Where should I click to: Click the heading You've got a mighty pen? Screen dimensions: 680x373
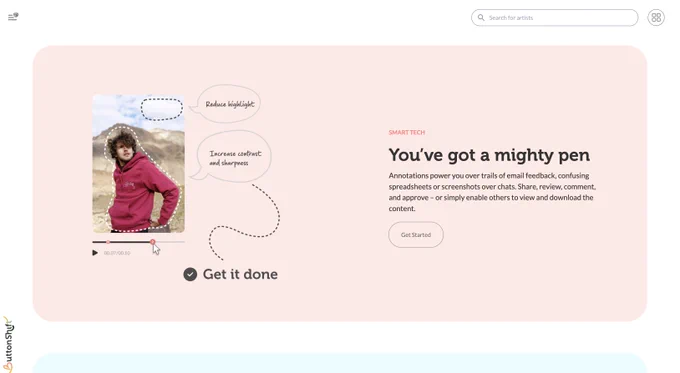489,155
